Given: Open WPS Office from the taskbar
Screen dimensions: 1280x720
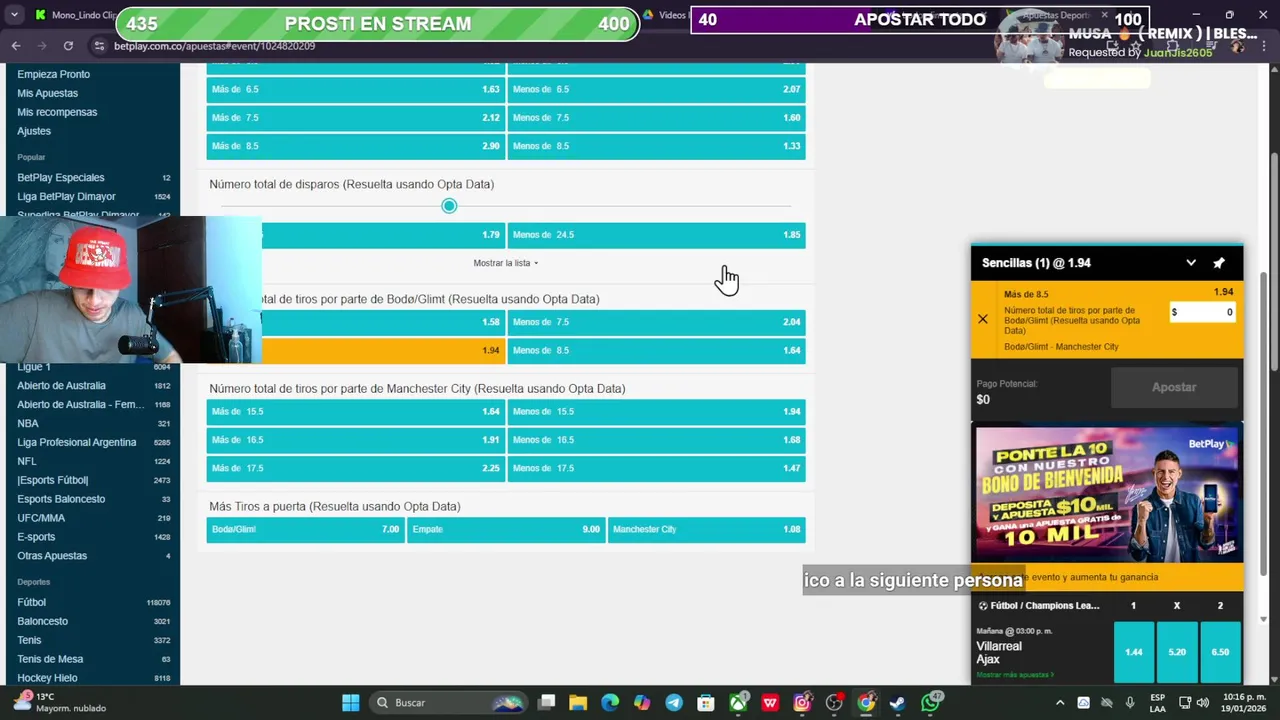Looking at the screenshot, I should tap(770, 703).
